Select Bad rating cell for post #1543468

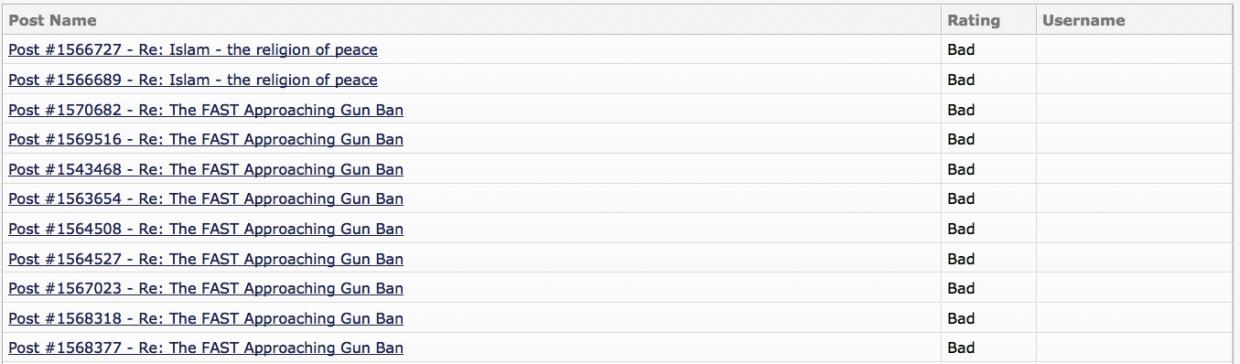(987, 169)
